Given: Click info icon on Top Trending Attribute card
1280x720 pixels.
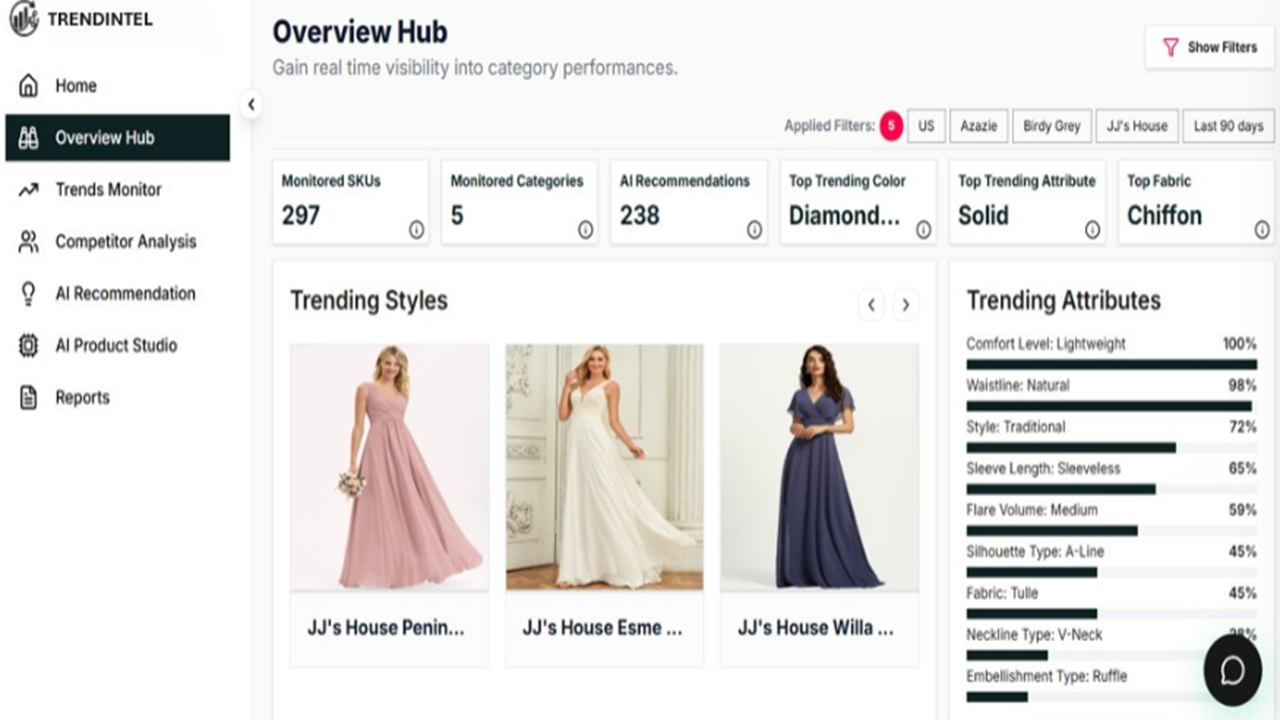Looking at the screenshot, I should click(1092, 230).
